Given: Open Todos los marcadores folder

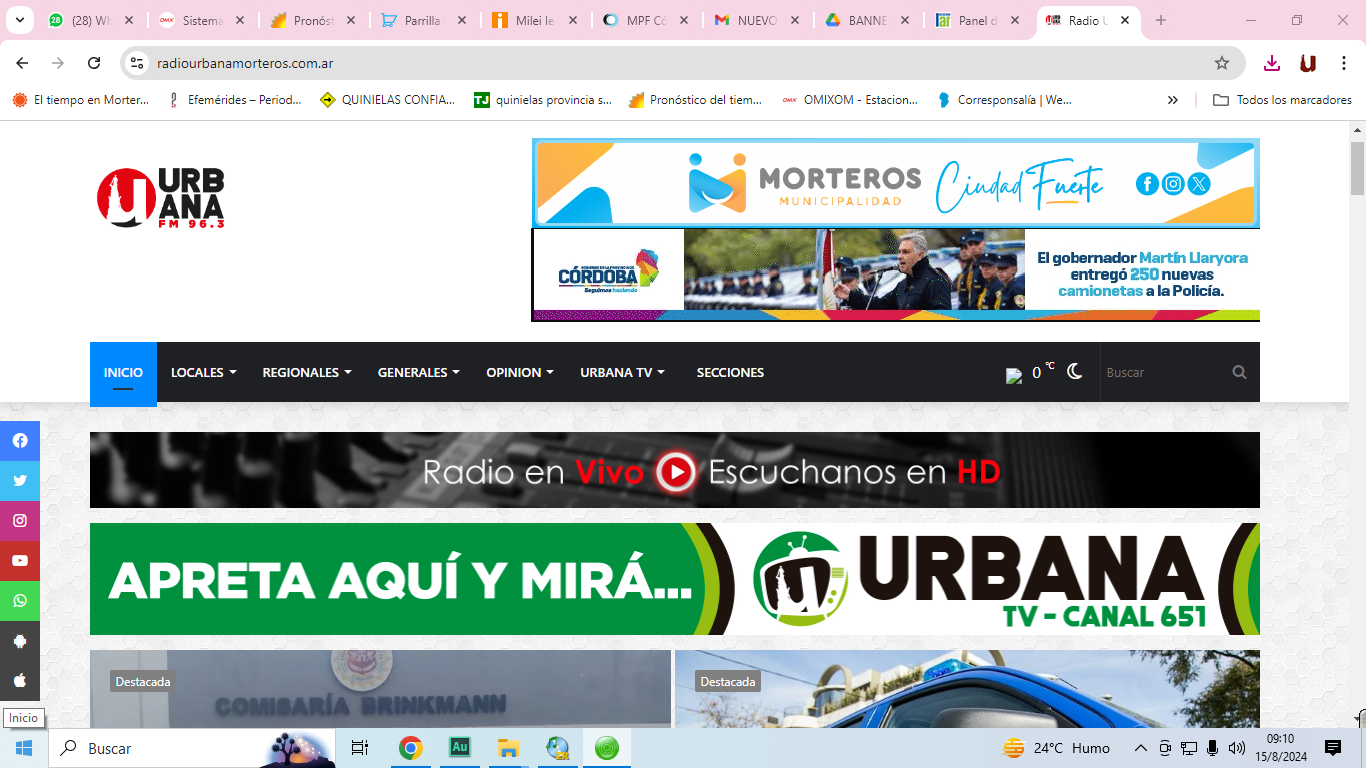Looking at the screenshot, I should (x=1282, y=100).
